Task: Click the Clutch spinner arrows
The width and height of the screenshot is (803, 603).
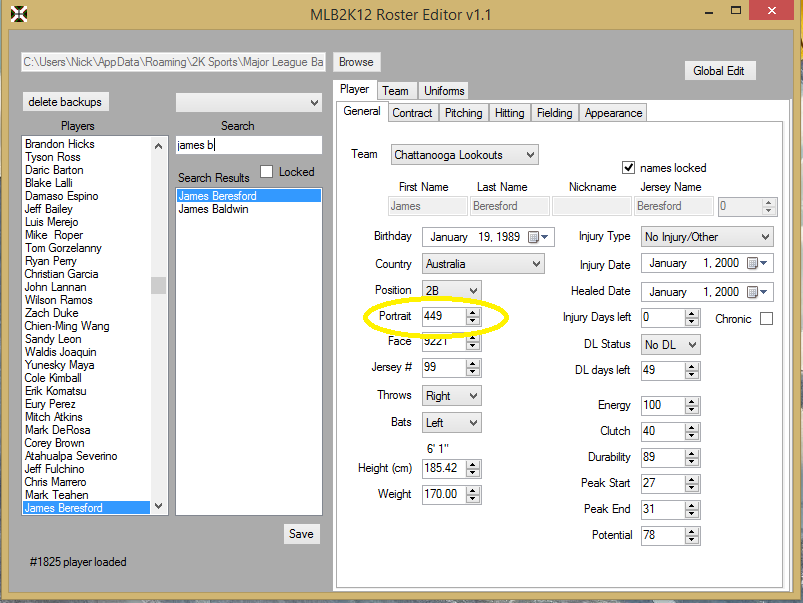Action: coord(692,431)
